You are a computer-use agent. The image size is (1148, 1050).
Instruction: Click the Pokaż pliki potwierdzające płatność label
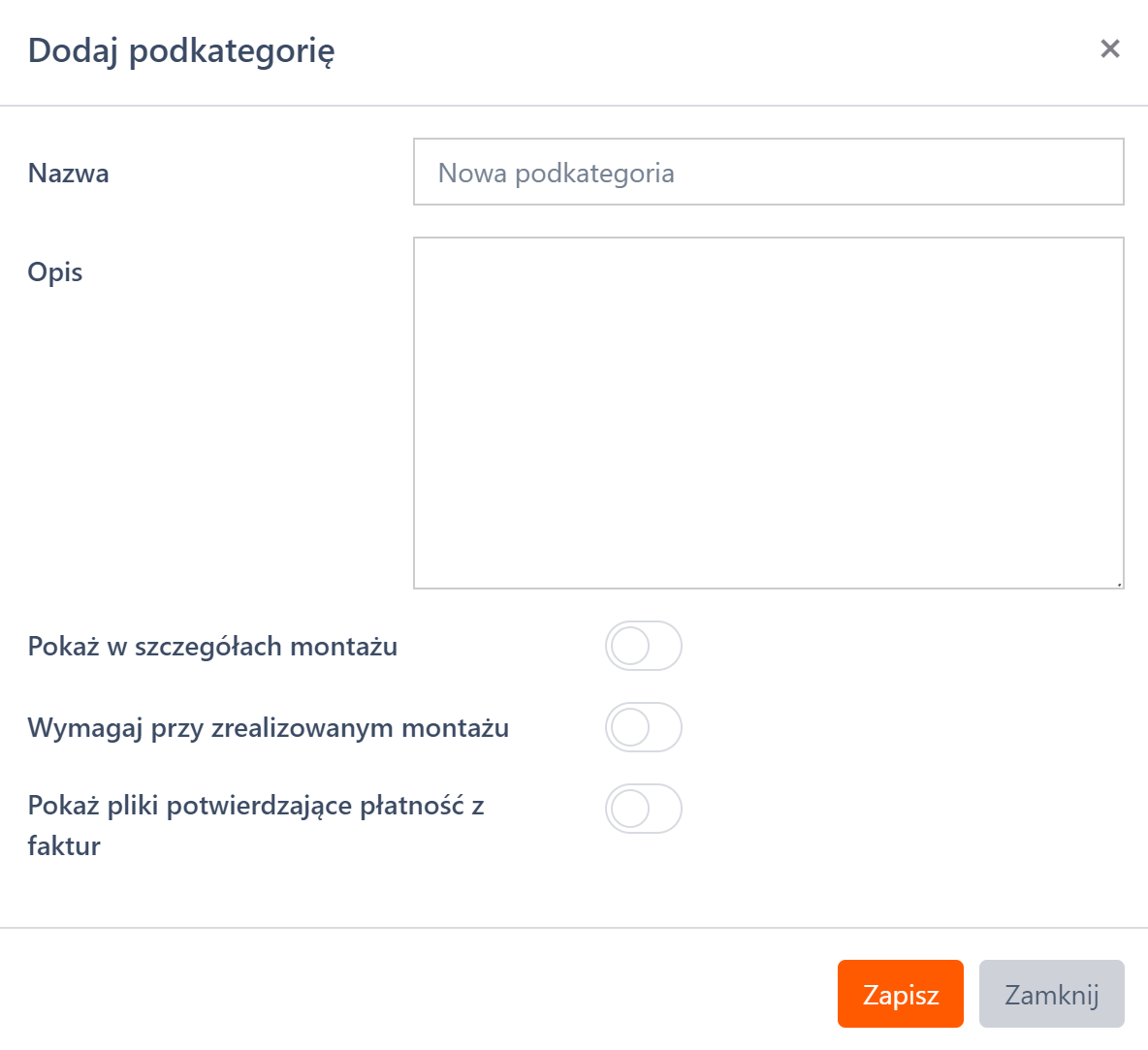click(256, 807)
